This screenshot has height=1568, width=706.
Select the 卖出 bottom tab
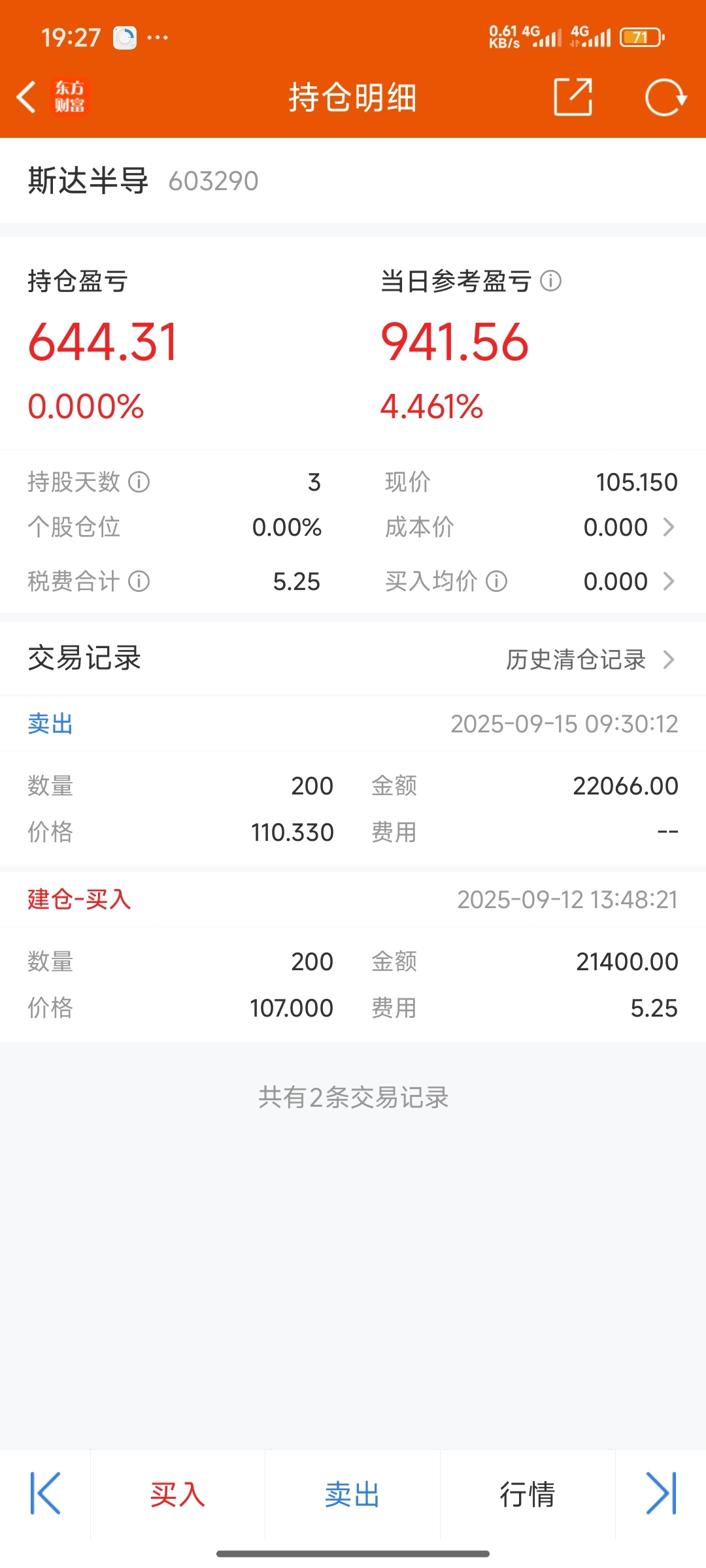(x=352, y=1494)
